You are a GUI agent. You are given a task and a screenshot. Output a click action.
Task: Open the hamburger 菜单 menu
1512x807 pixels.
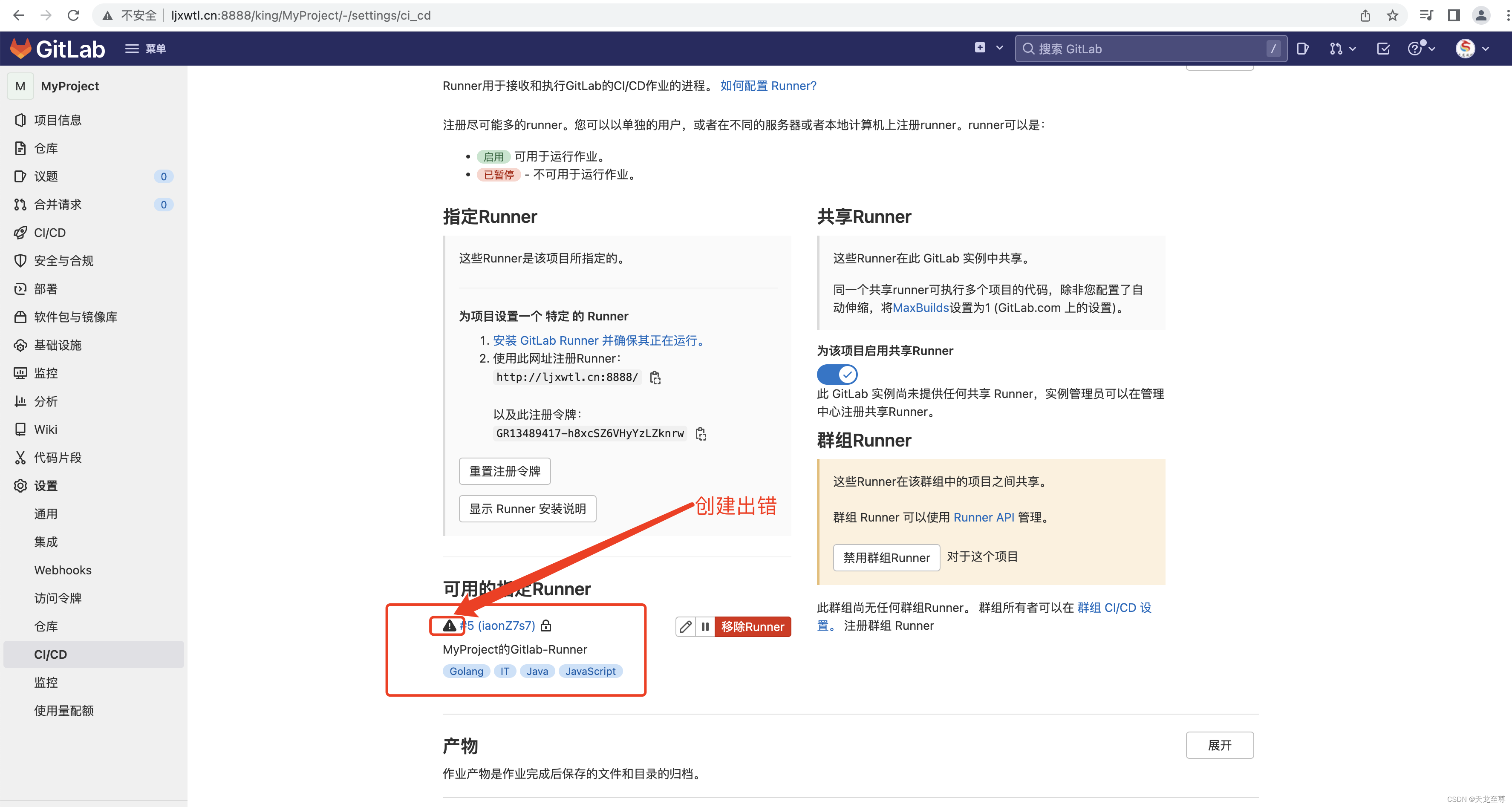coord(146,49)
